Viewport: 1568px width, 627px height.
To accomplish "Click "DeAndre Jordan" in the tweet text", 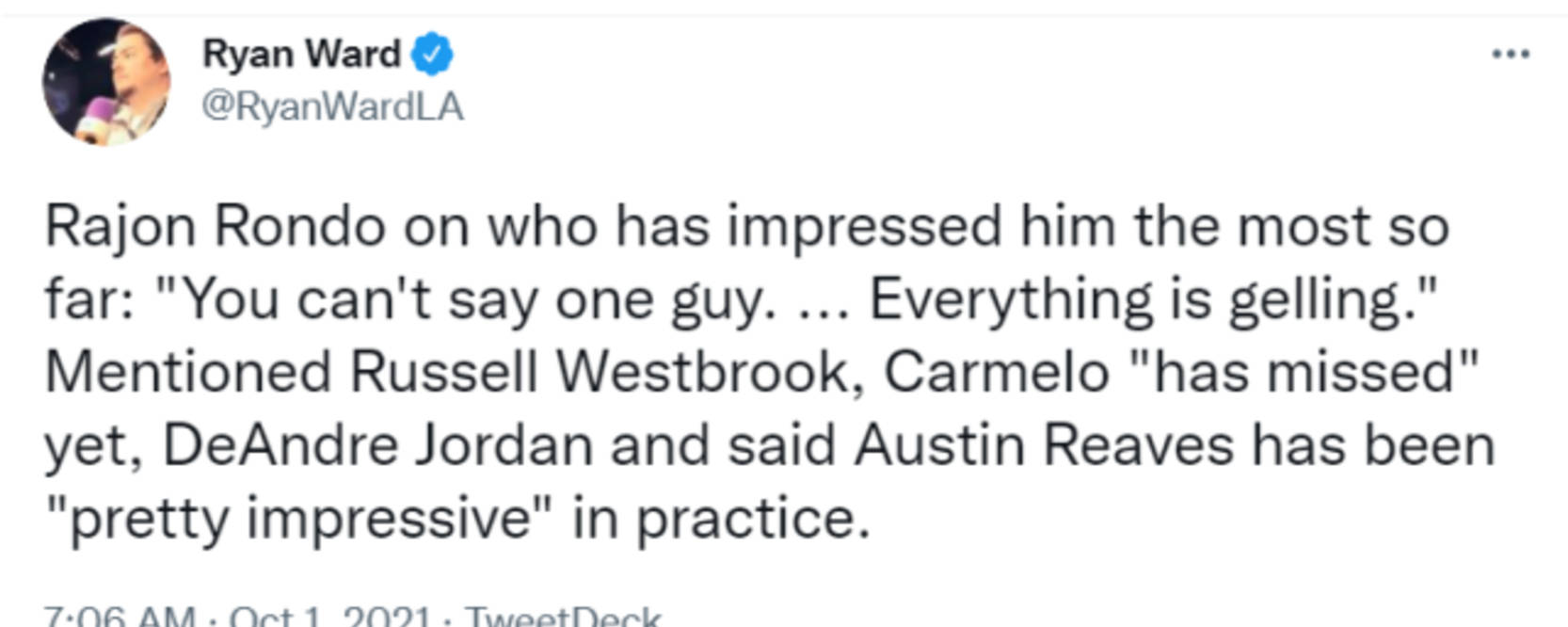I will pyautogui.click(x=377, y=444).
